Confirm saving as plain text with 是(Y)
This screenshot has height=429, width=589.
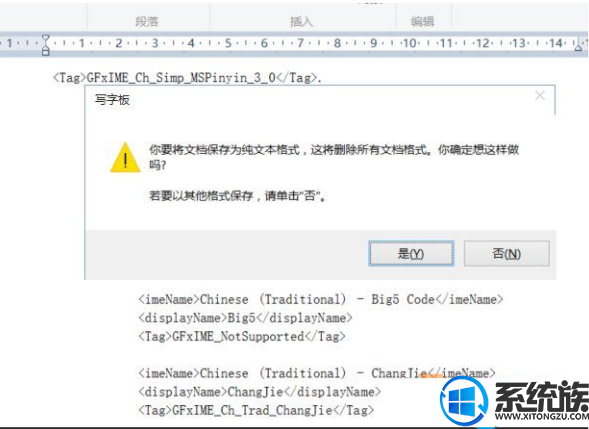click(x=411, y=254)
